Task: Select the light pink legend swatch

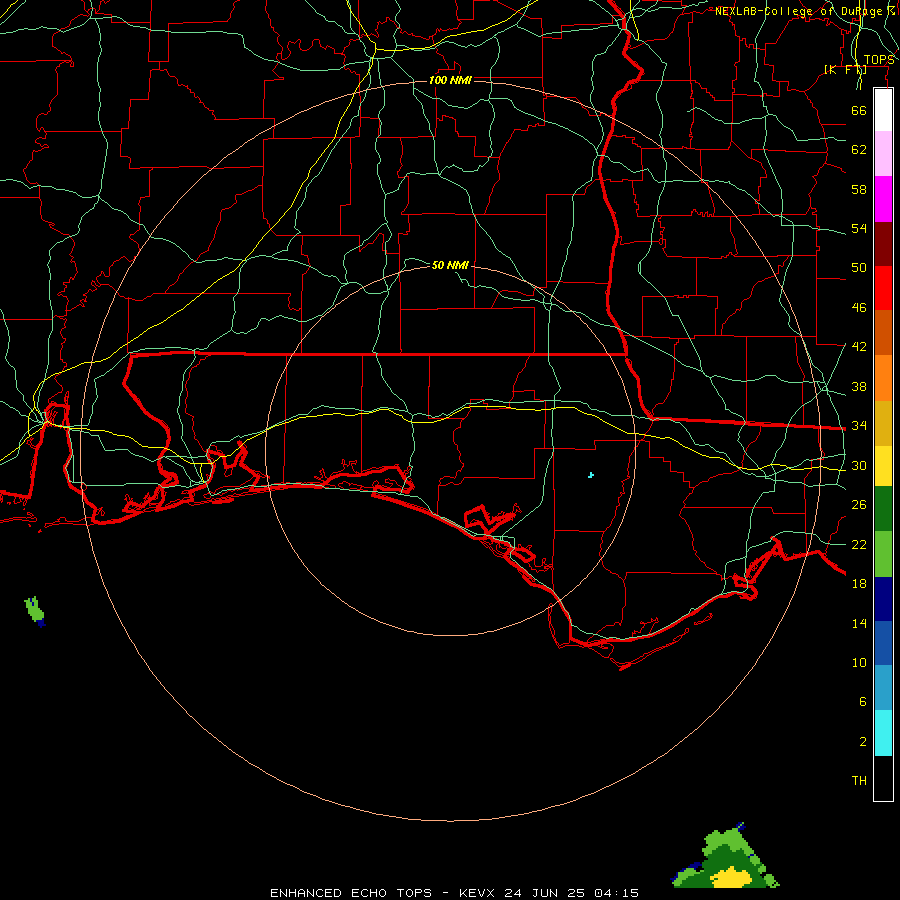Action: pyautogui.click(x=883, y=153)
